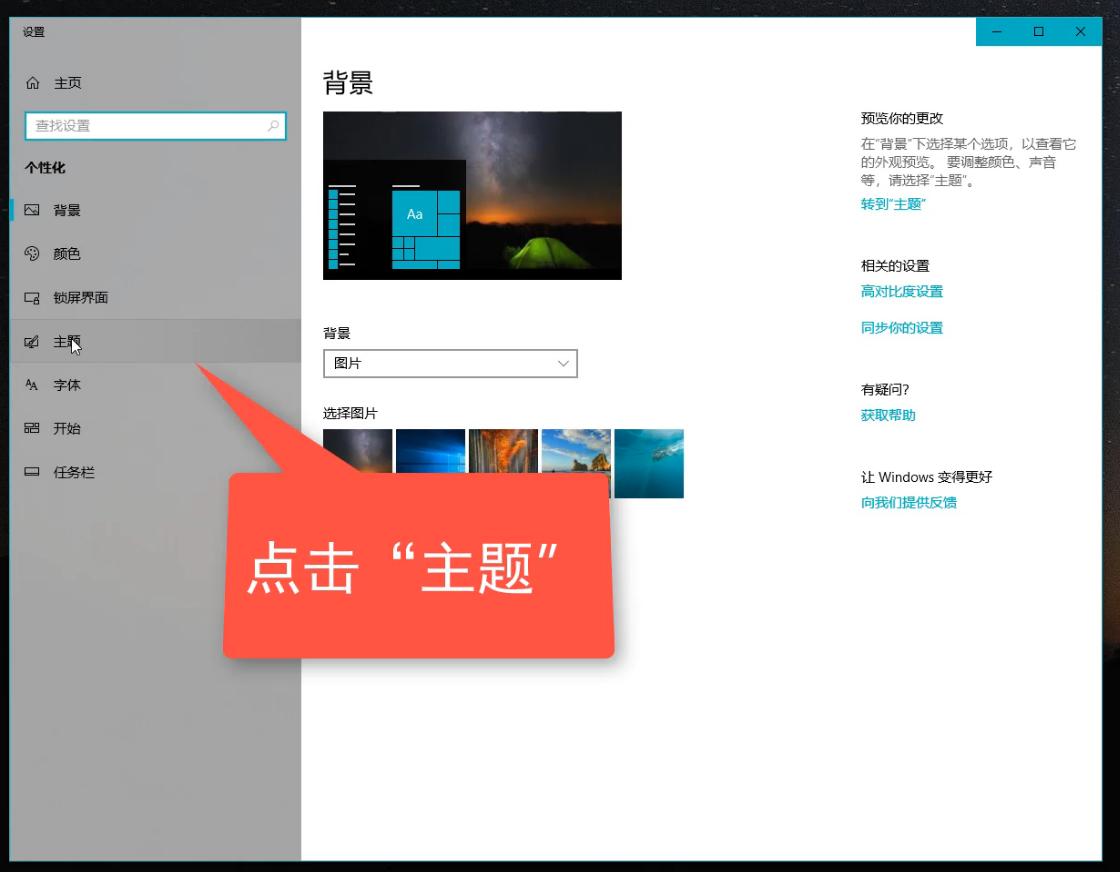Click inside the 查找设置 search field
Screen dimensions: 1120x872
pos(150,126)
